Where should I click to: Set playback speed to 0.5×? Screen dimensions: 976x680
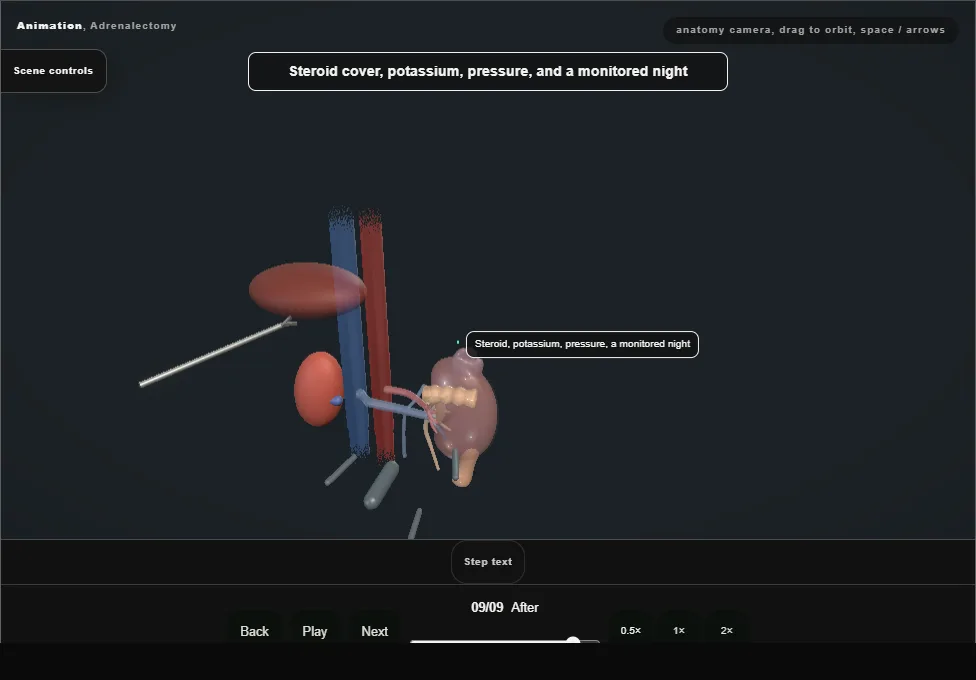click(x=631, y=630)
